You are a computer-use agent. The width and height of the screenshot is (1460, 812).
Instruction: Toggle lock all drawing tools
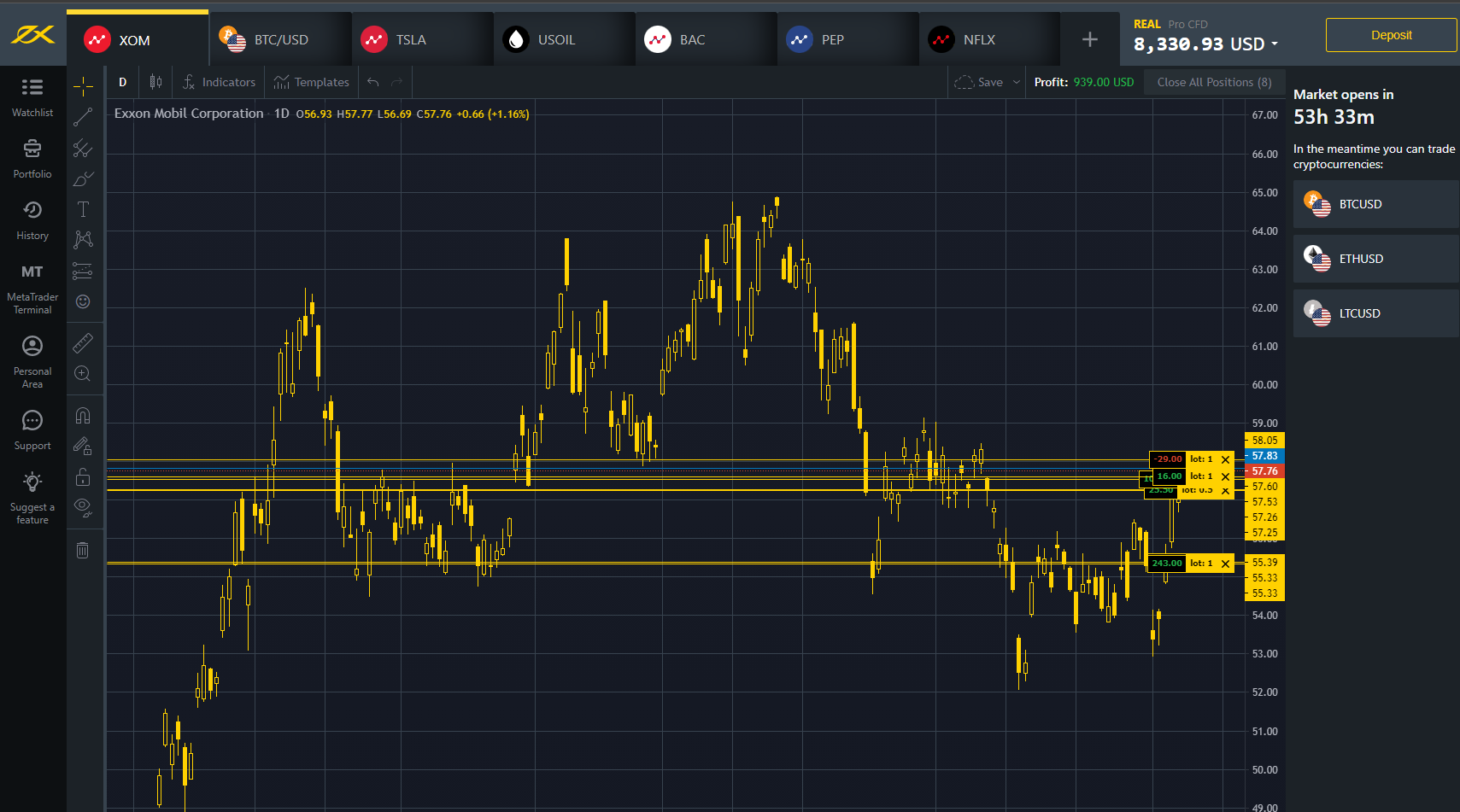click(83, 476)
